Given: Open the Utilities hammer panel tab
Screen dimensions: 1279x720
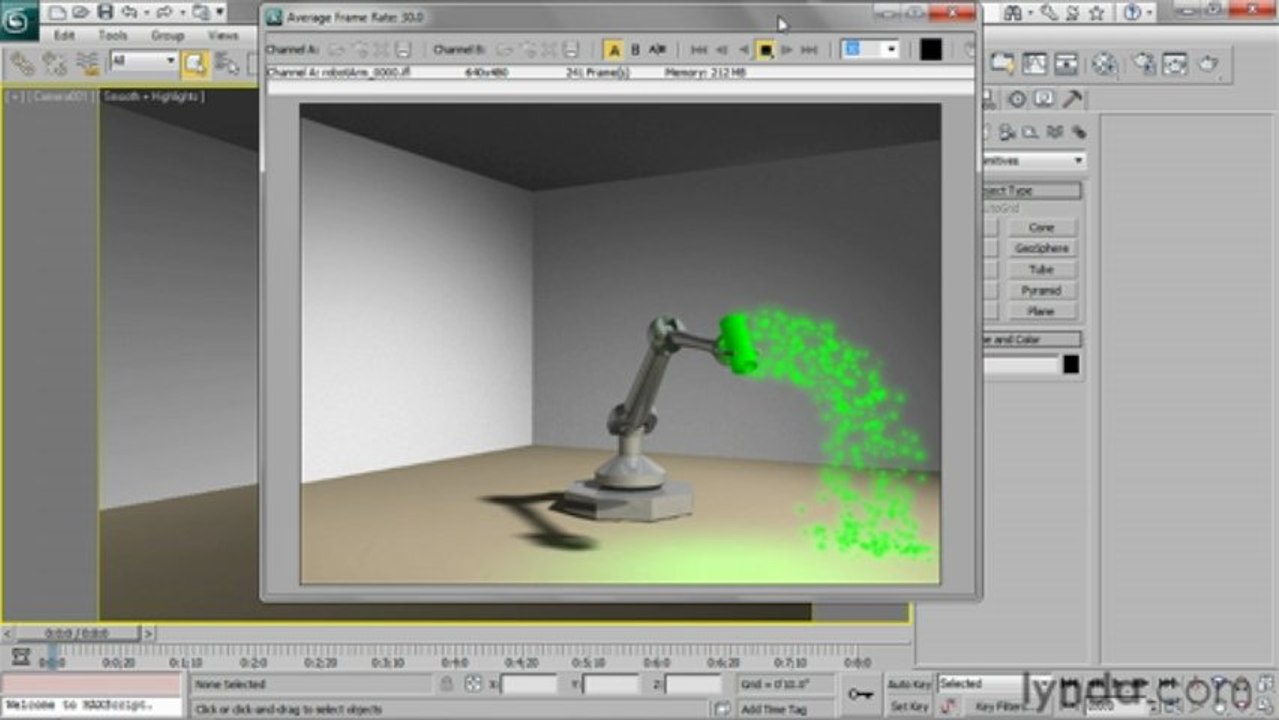Looking at the screenshot, I should point(1071,99).
